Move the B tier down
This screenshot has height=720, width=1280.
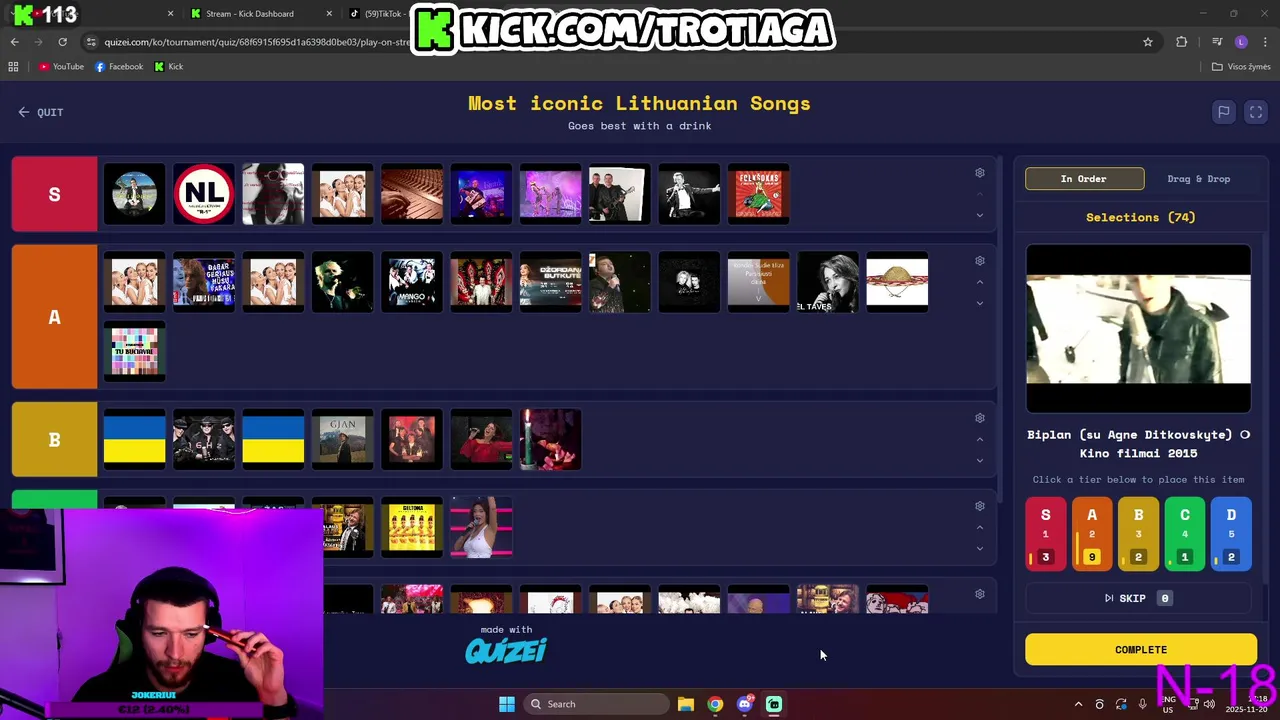tap(980, 460)
